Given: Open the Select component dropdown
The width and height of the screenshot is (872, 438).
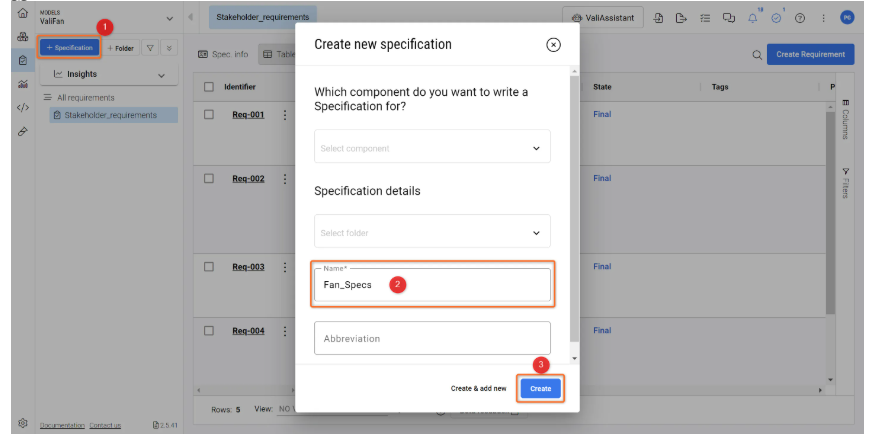Looking at the screenshot, I should pyautogui.click(x=432, y=148).
